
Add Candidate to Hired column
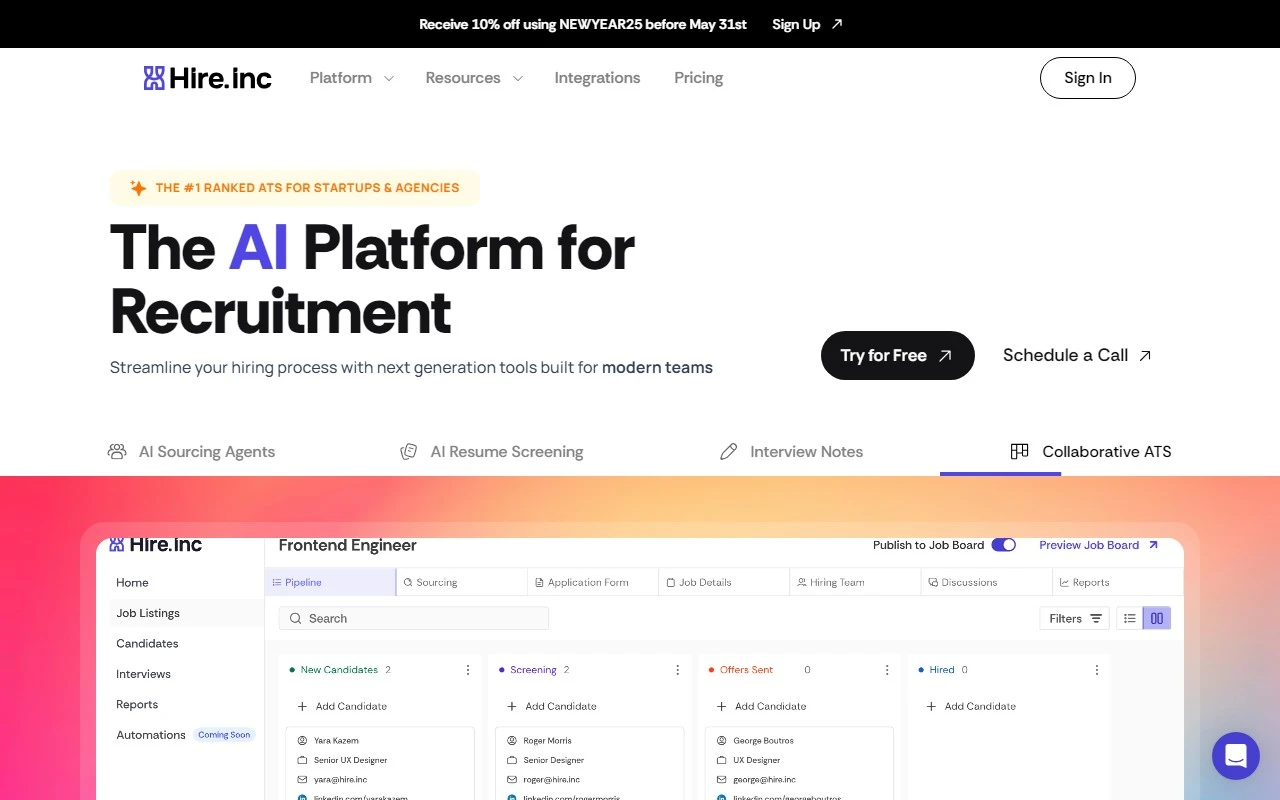[971, 706]
